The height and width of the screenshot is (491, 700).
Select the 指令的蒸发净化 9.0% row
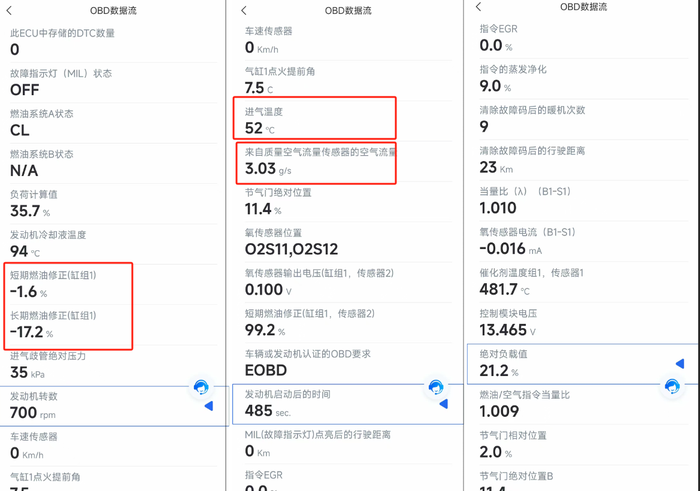point(580,79)
